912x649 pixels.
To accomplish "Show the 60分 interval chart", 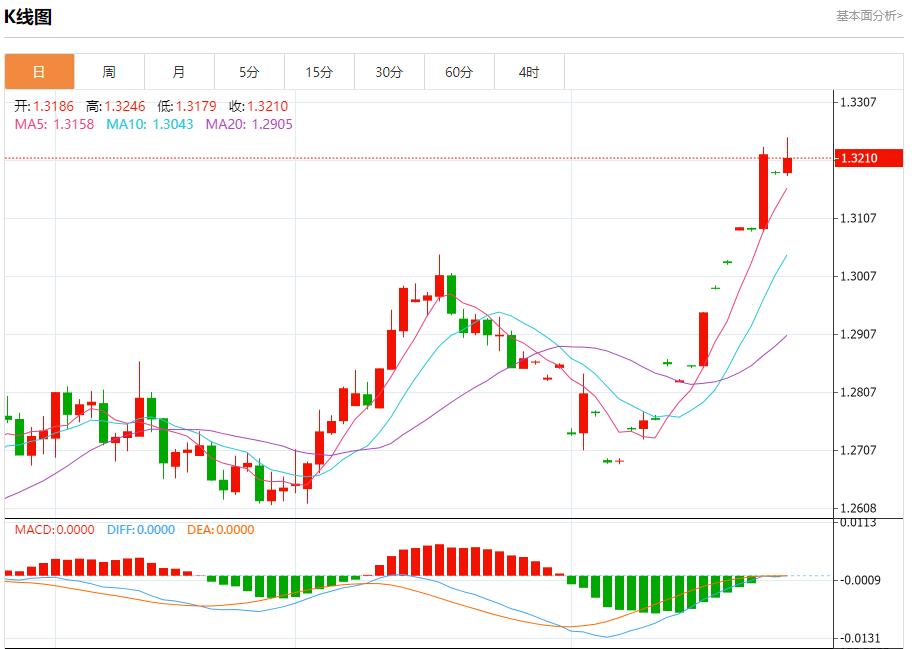I will tap(459, 72).
